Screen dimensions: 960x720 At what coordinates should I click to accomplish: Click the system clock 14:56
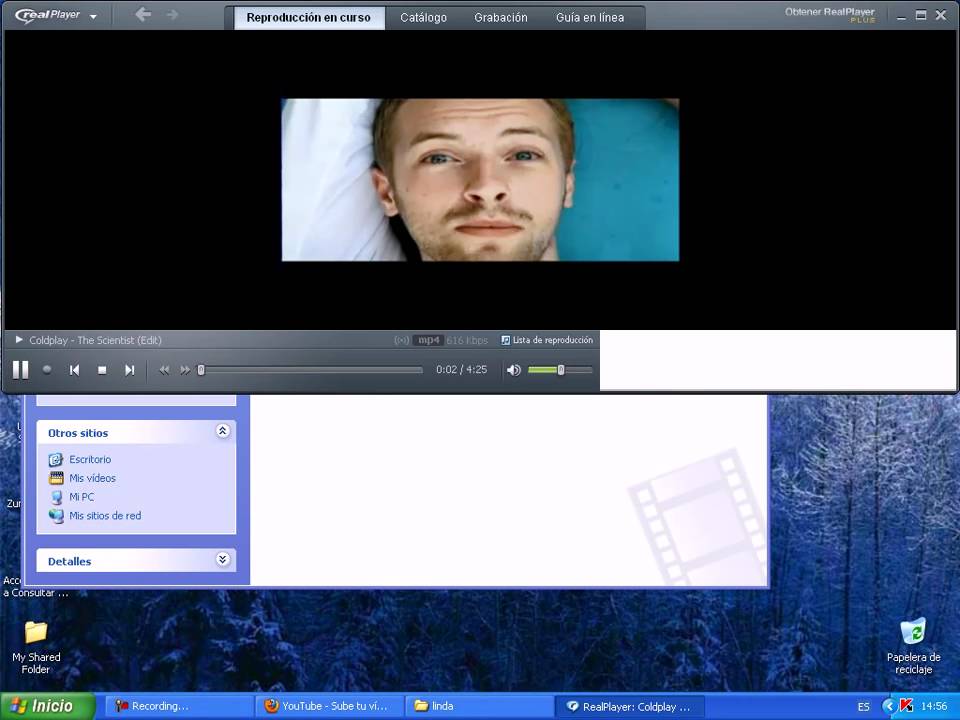pos(934,707)
